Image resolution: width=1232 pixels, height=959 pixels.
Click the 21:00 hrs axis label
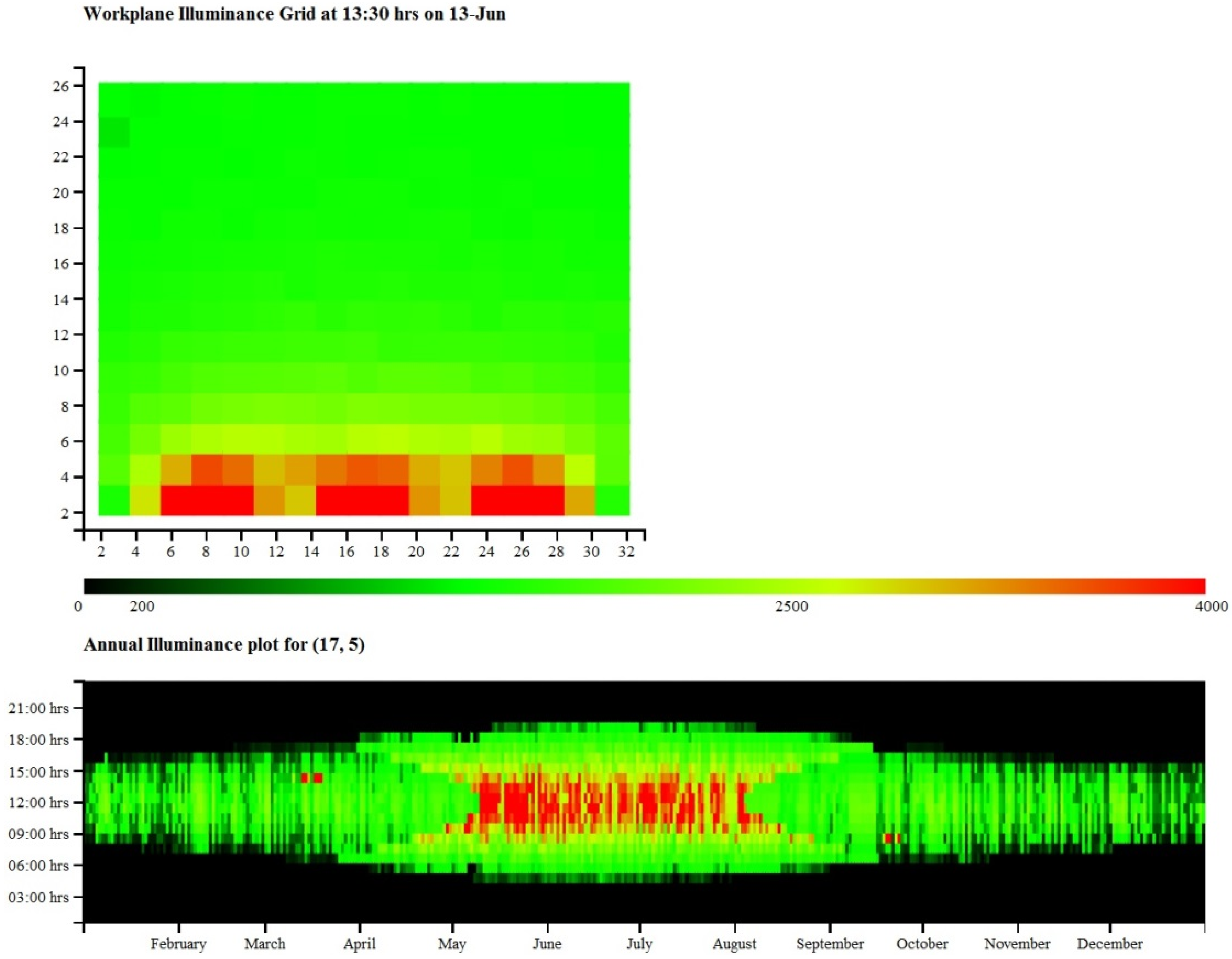38,708
